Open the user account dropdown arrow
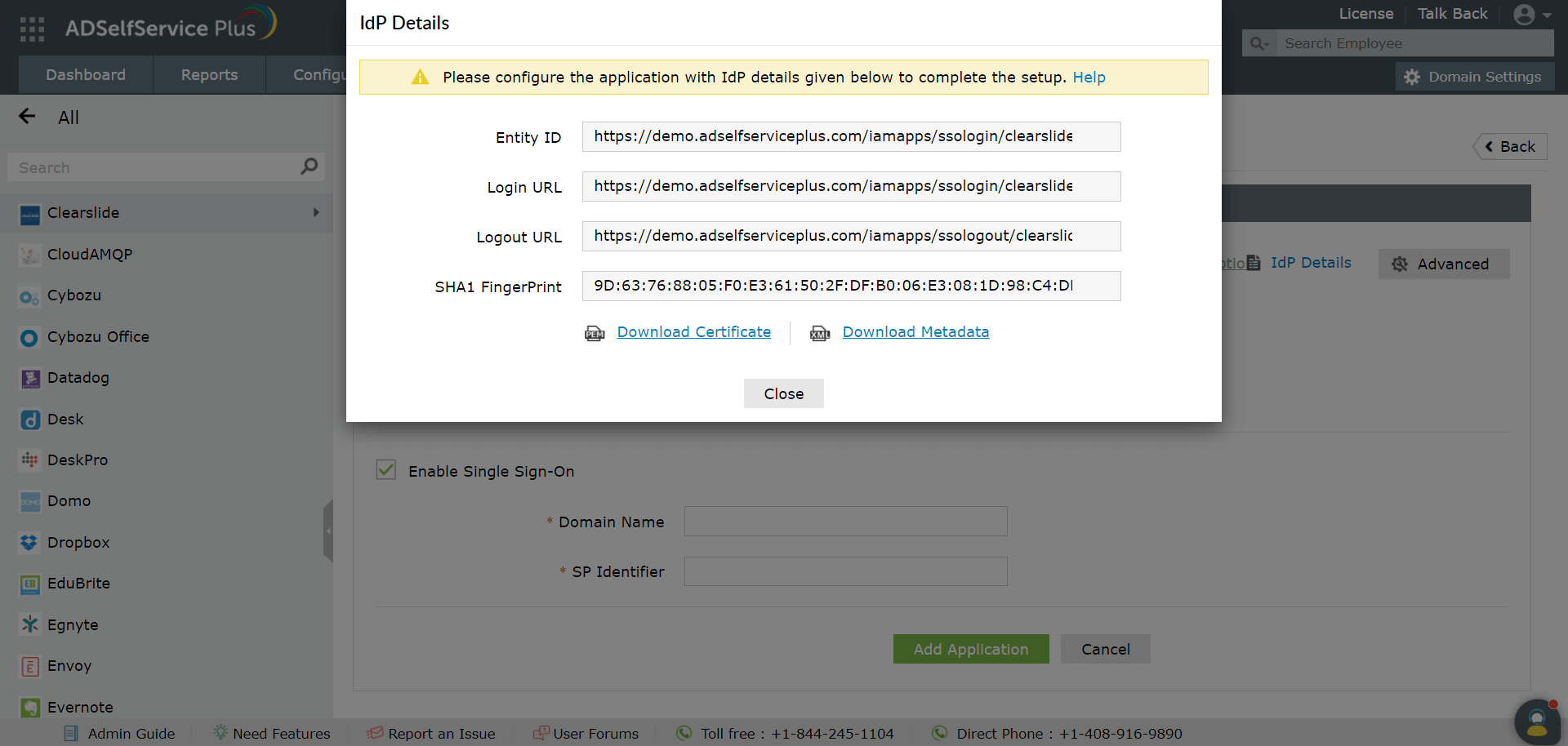Viewport: 1568px width, 746px height. 1547,16
